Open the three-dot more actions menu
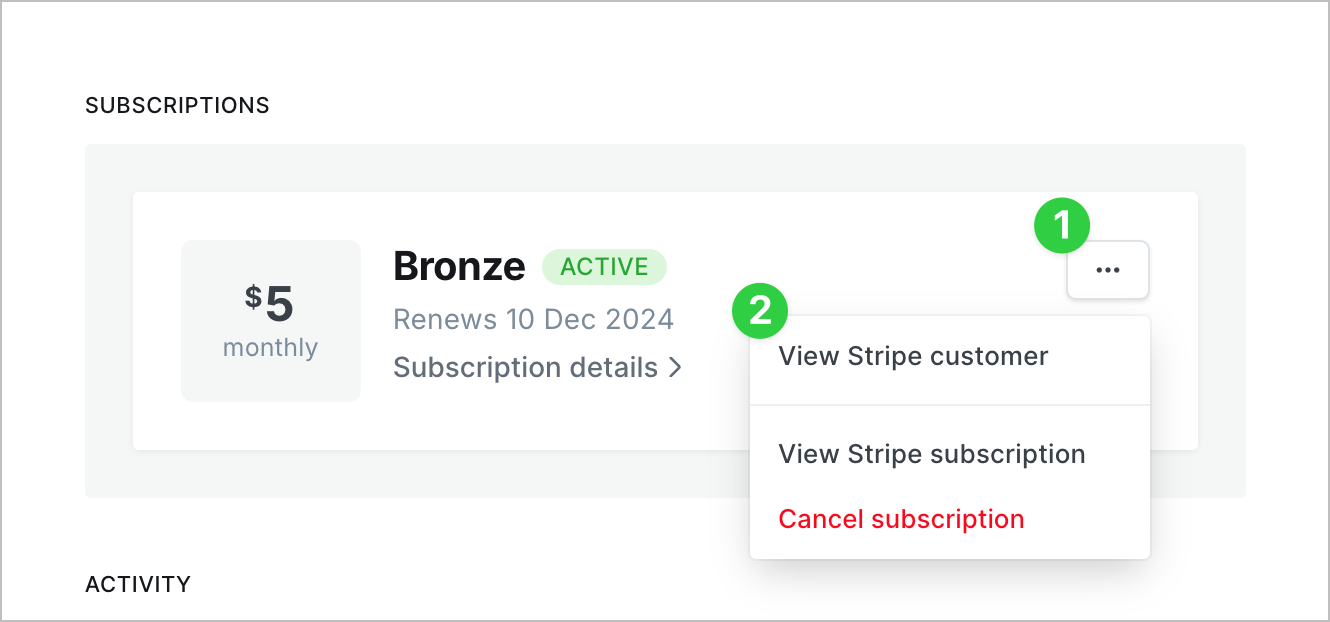The width and height of the screenshot is (1330, 622). (x=1107, y=270)
